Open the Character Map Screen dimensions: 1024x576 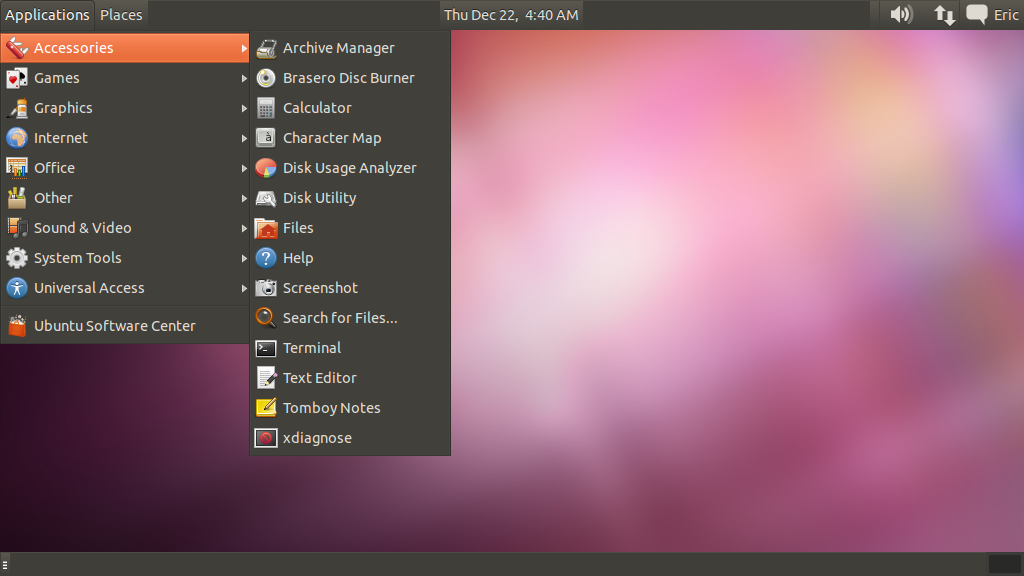(x=330, y=137)
